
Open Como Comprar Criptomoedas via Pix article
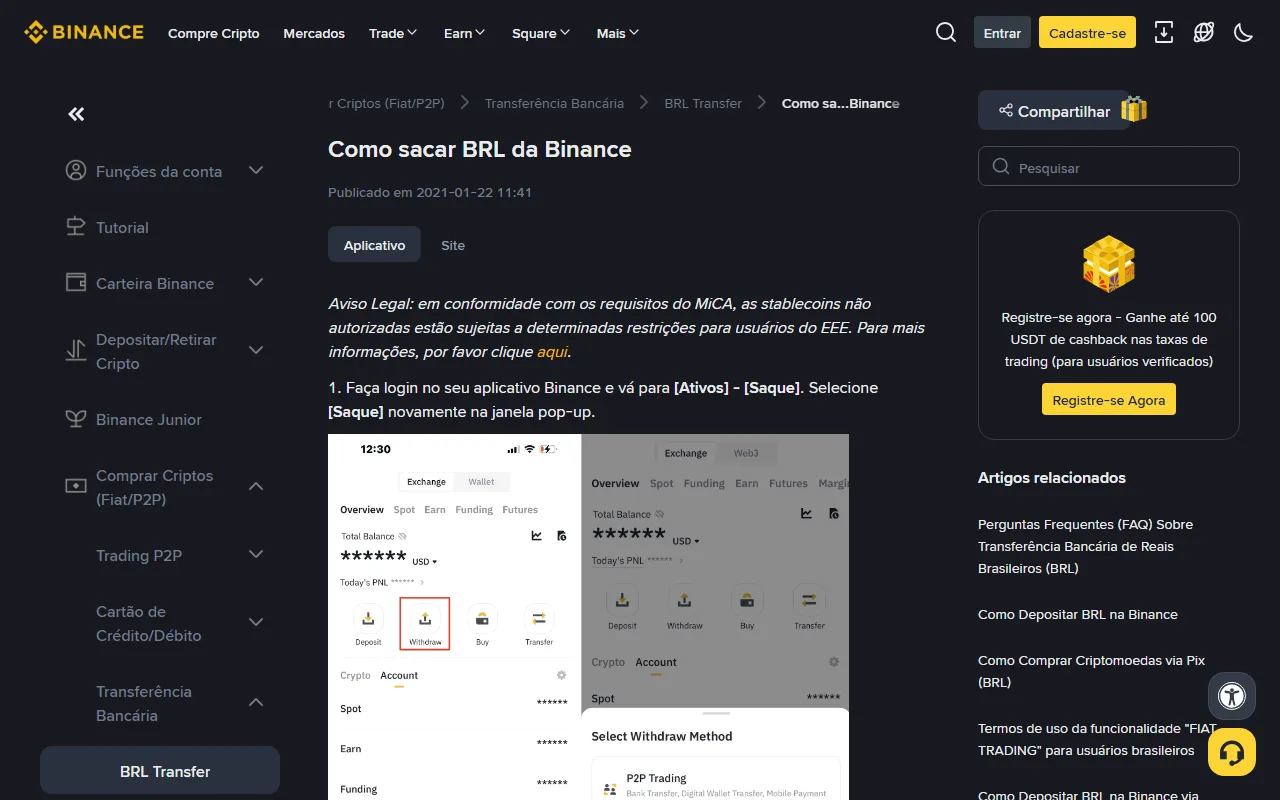tap(1092, 671)
